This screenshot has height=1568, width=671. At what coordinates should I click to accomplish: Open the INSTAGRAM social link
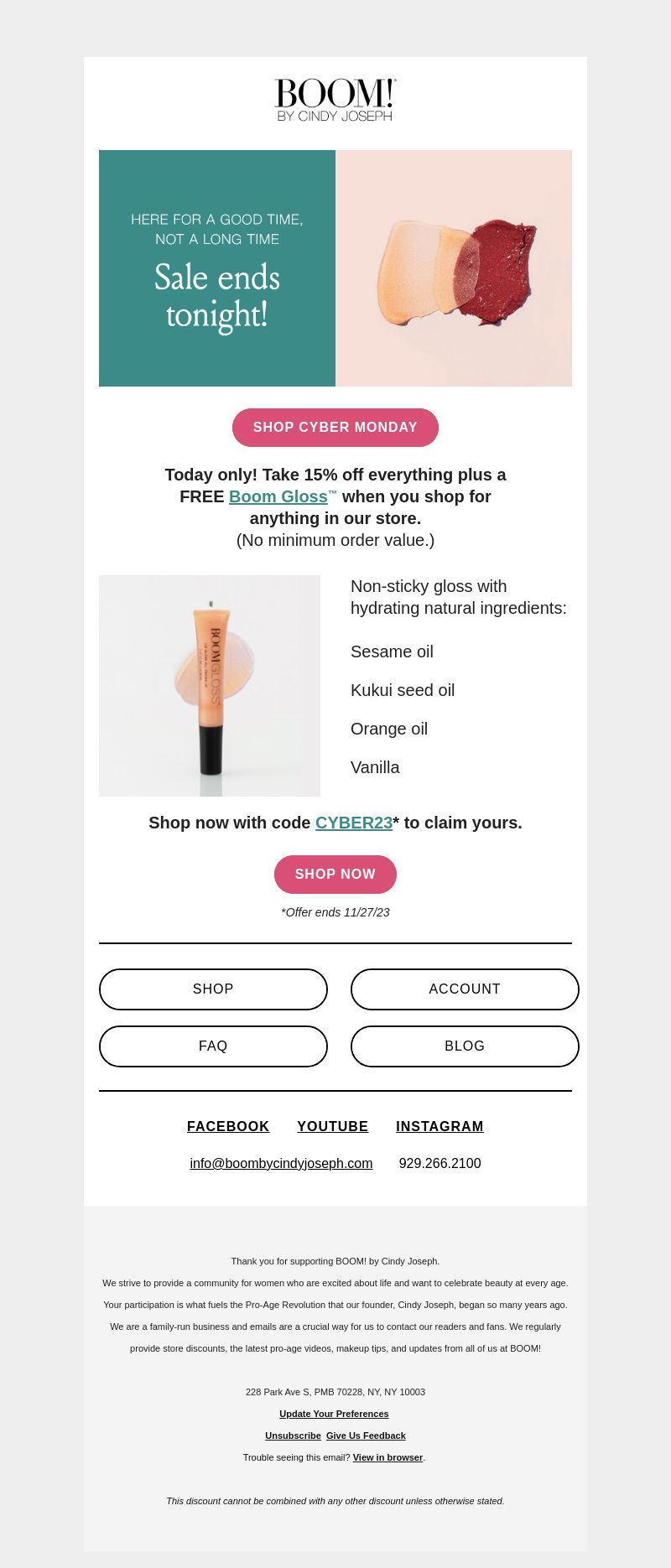point(440,1127)
